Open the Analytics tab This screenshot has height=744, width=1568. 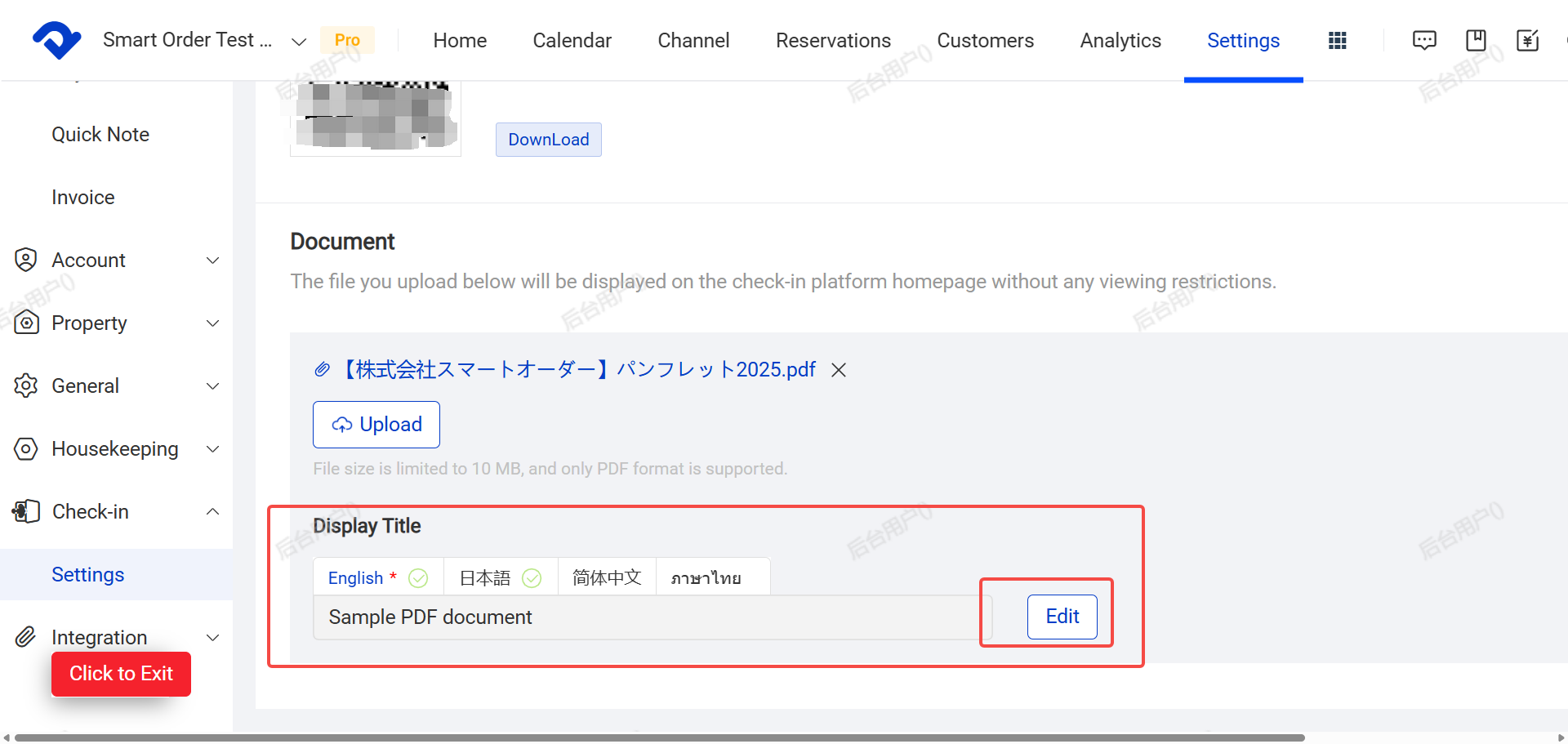(x=1120, y=40)
